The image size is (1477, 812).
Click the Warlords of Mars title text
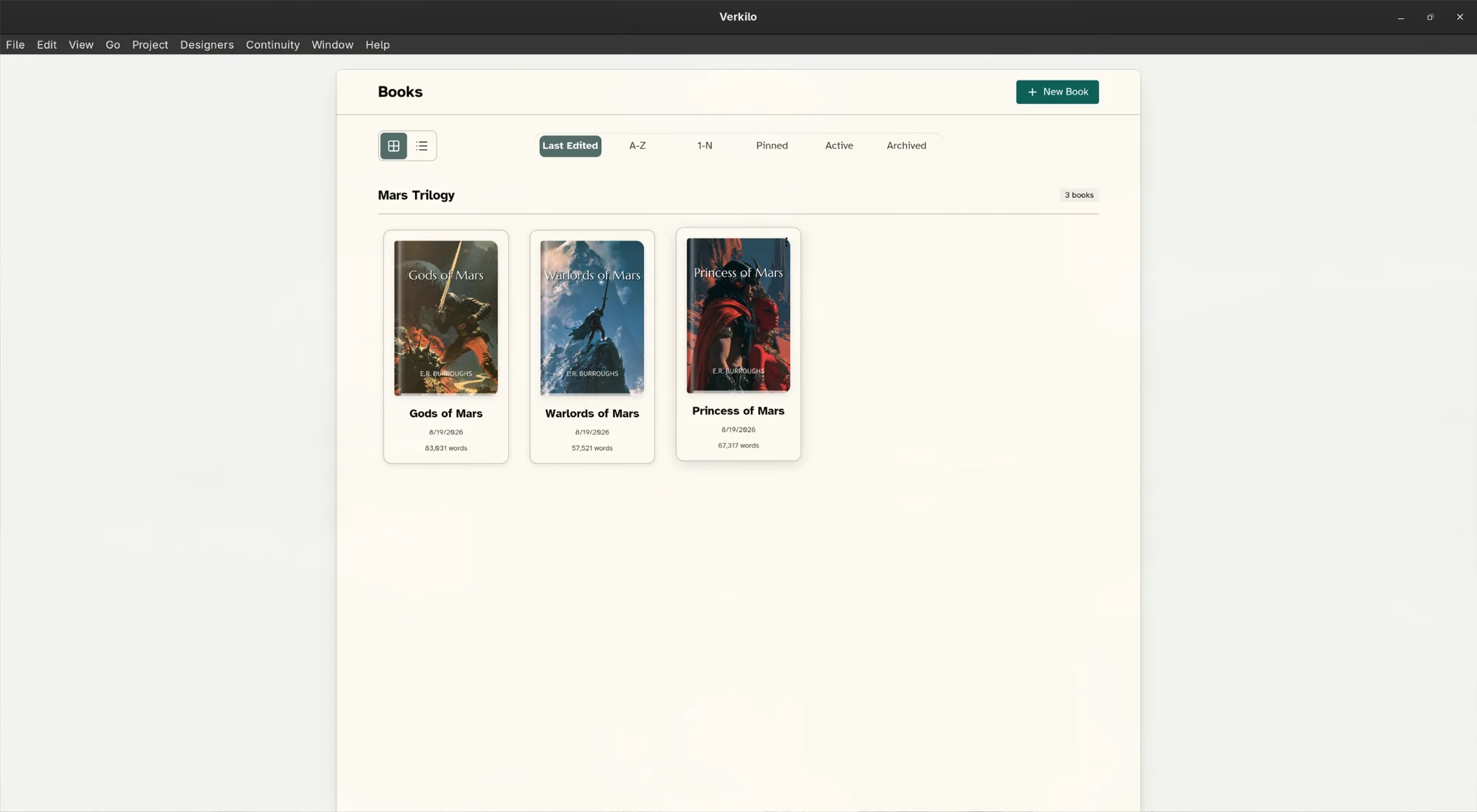click(592, 413)
